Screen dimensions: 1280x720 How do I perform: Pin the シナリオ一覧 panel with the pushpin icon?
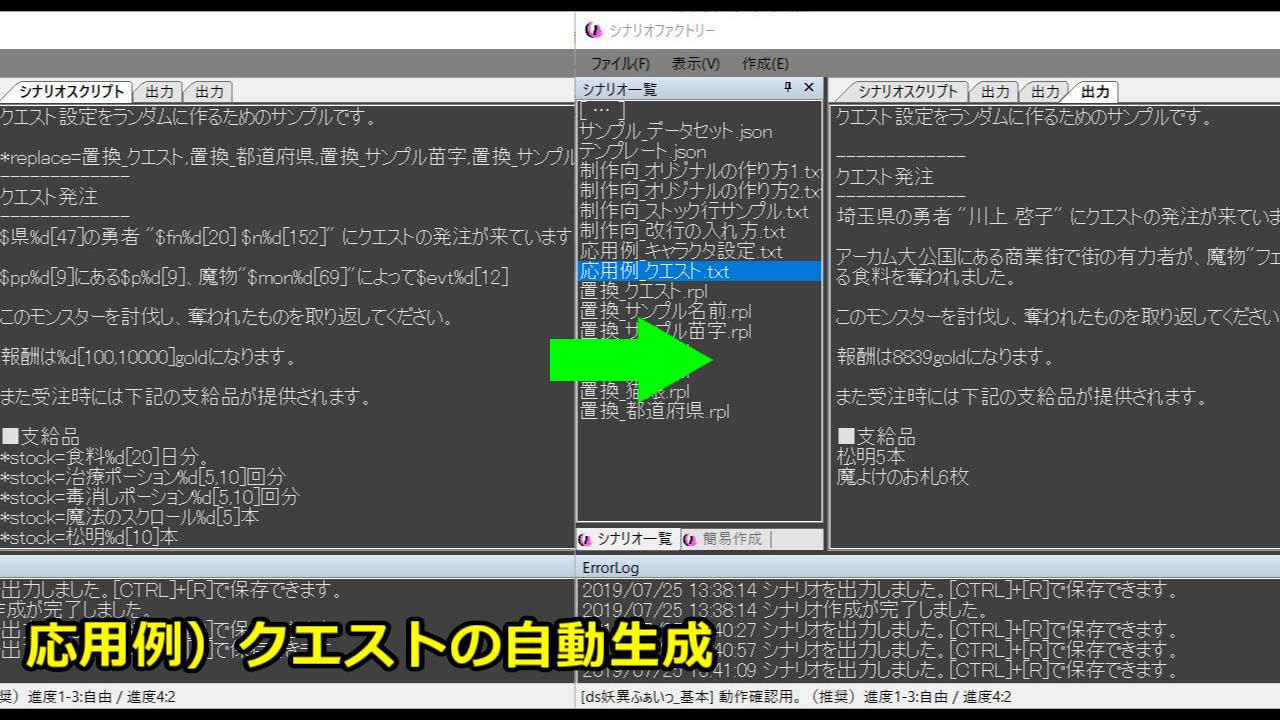point(788,88)
